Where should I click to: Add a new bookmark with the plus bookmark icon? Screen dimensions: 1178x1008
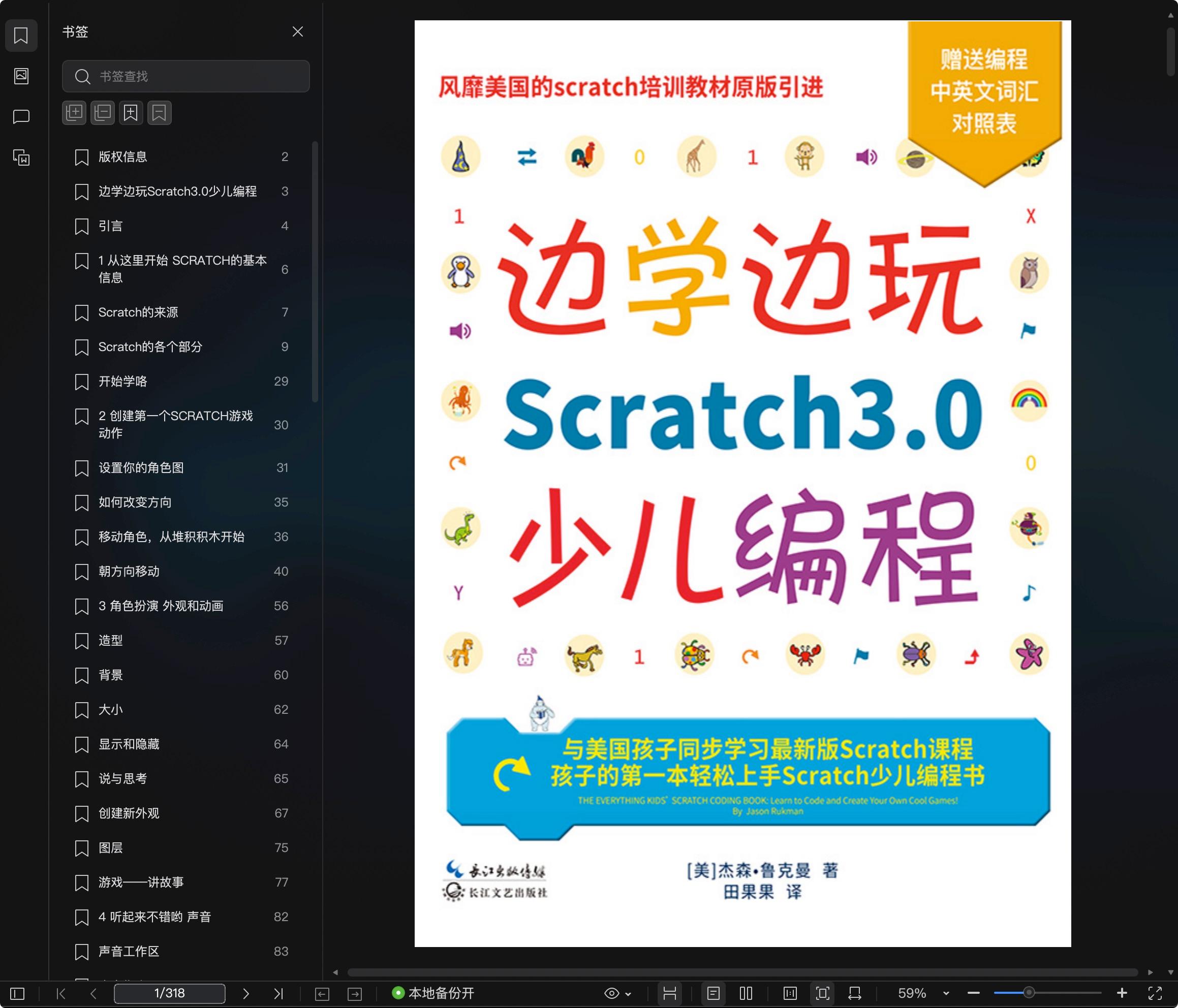pyautogui.click(x=131, y=113)
